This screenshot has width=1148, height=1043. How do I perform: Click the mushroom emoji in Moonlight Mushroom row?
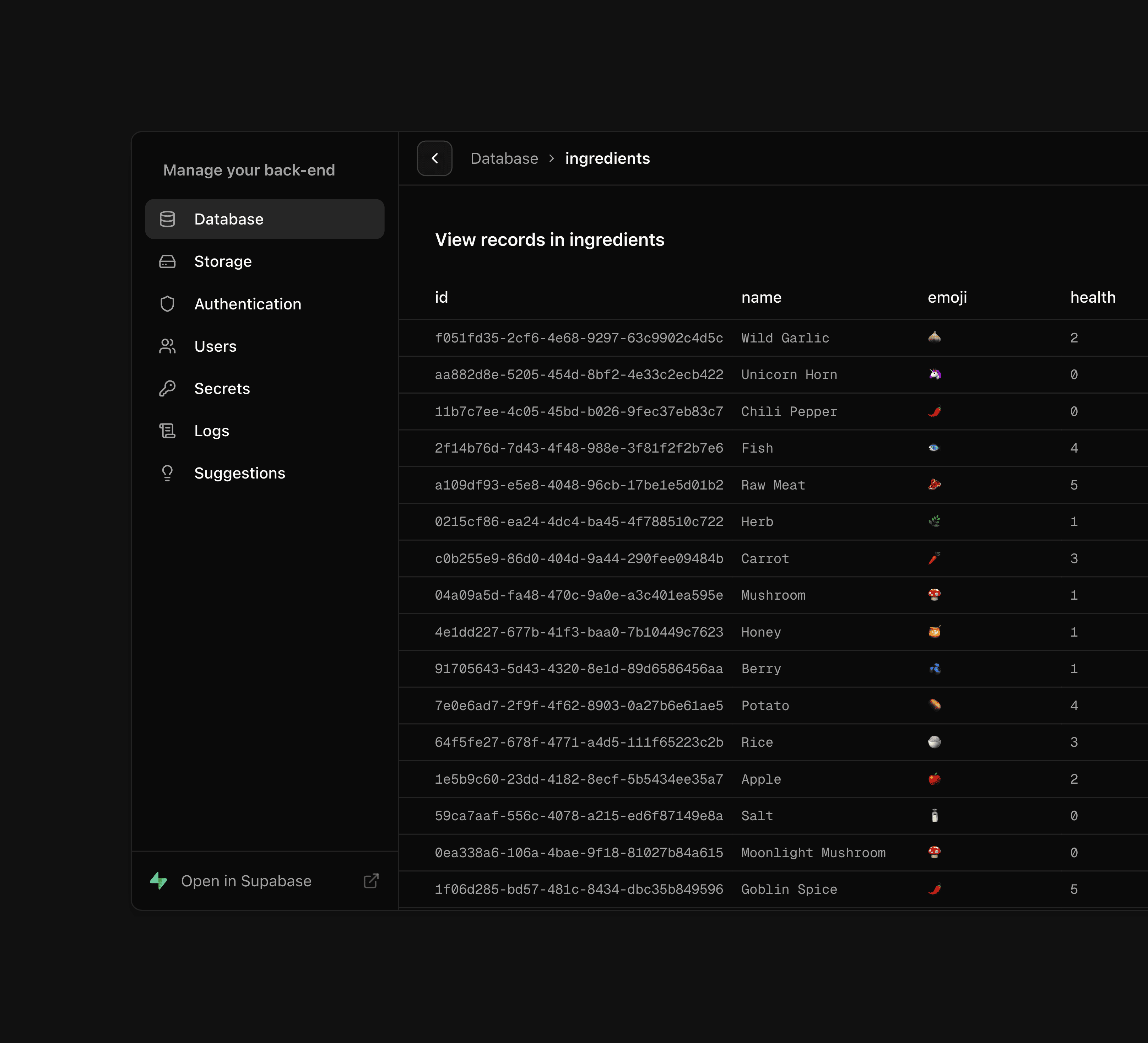[935, 852]
